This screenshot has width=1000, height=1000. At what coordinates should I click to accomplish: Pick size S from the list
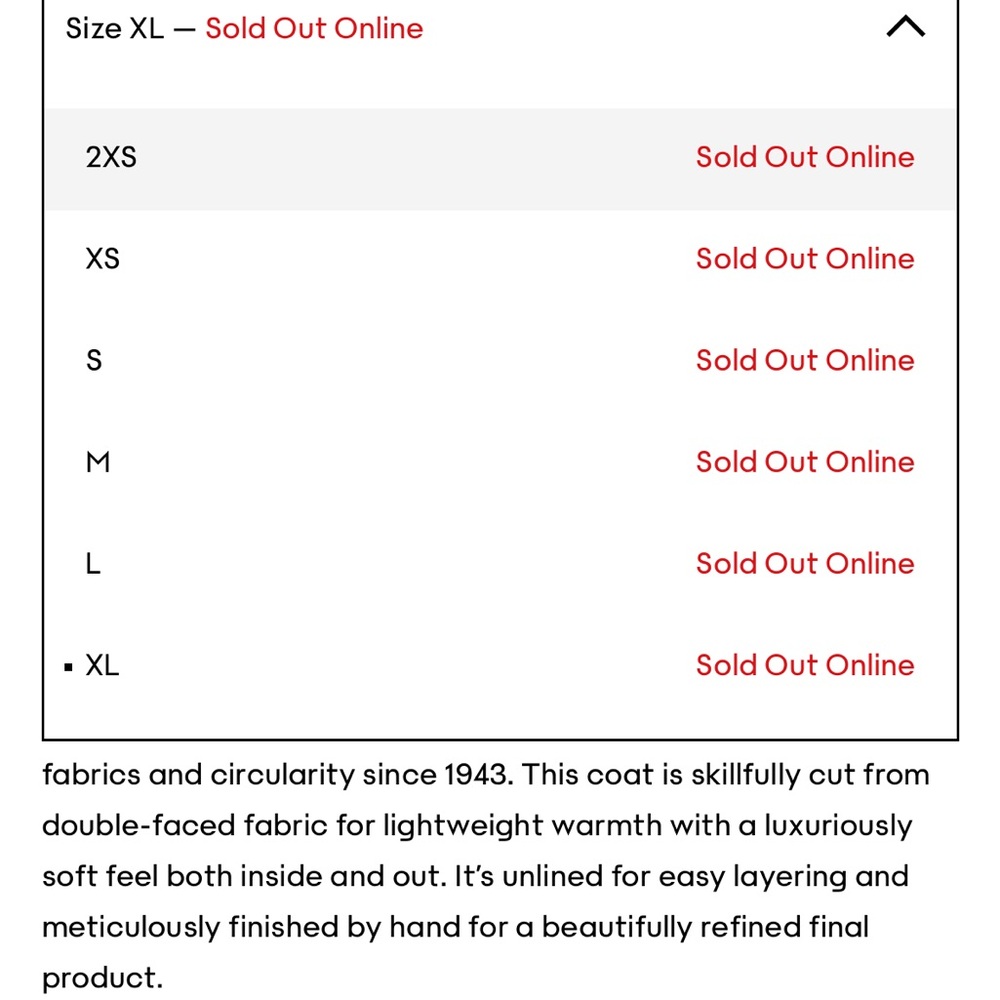(x=94, y=360)
